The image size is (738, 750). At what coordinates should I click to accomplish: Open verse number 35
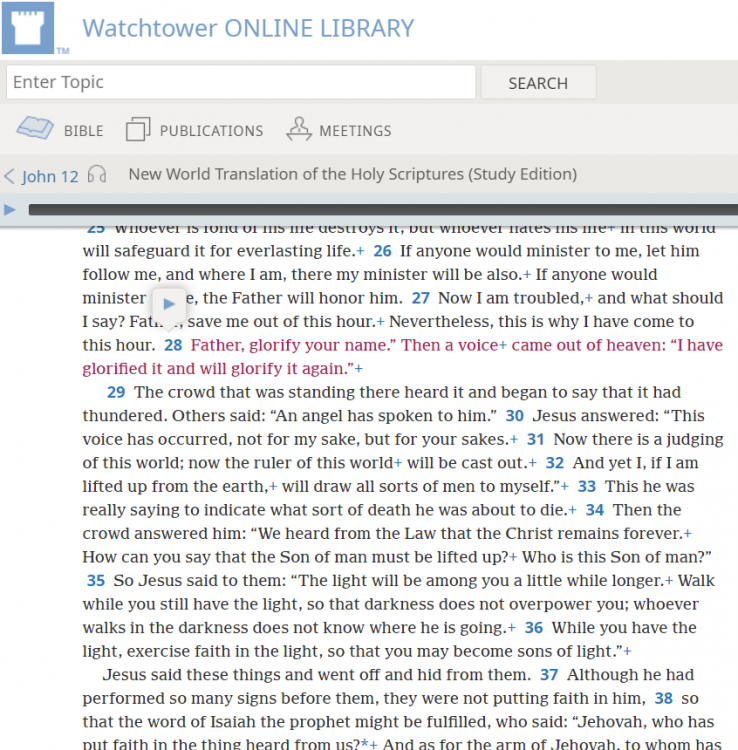[x=96, y=581]
